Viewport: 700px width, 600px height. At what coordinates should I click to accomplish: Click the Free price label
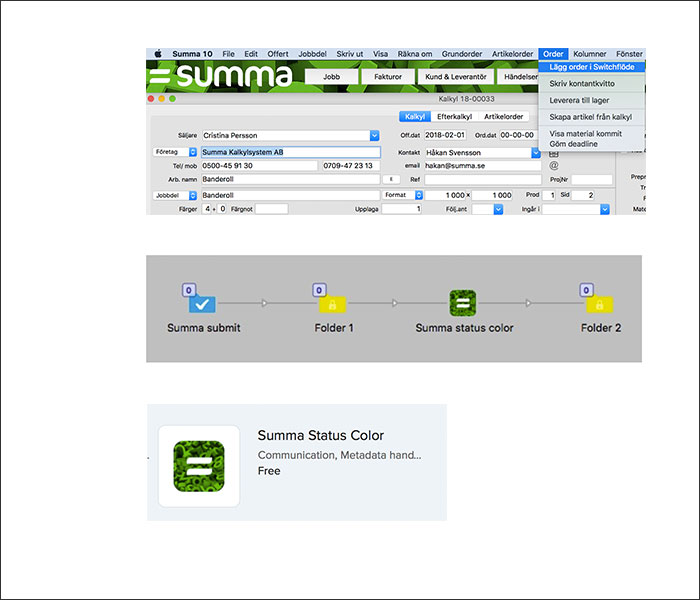tap(269, 471)
